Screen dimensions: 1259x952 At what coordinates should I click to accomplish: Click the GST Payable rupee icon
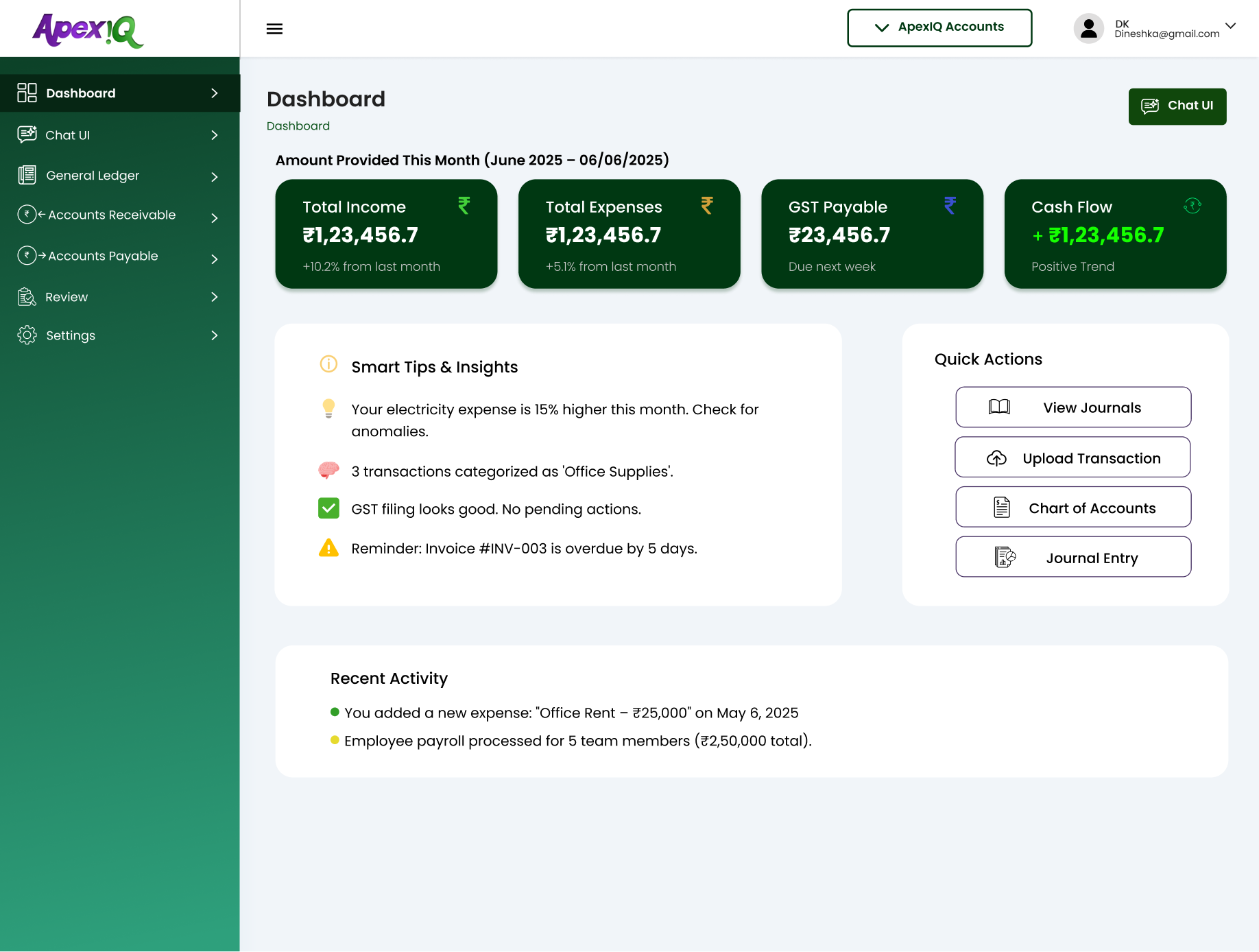click(950, 205)
